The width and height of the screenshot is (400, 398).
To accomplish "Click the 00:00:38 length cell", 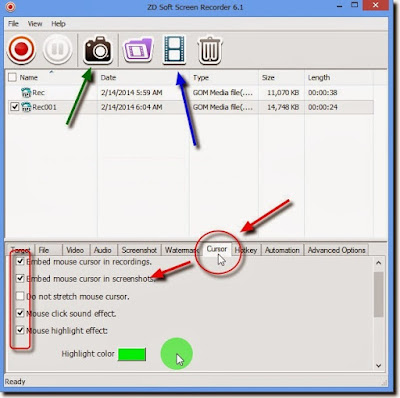I will tap(323, 92).
